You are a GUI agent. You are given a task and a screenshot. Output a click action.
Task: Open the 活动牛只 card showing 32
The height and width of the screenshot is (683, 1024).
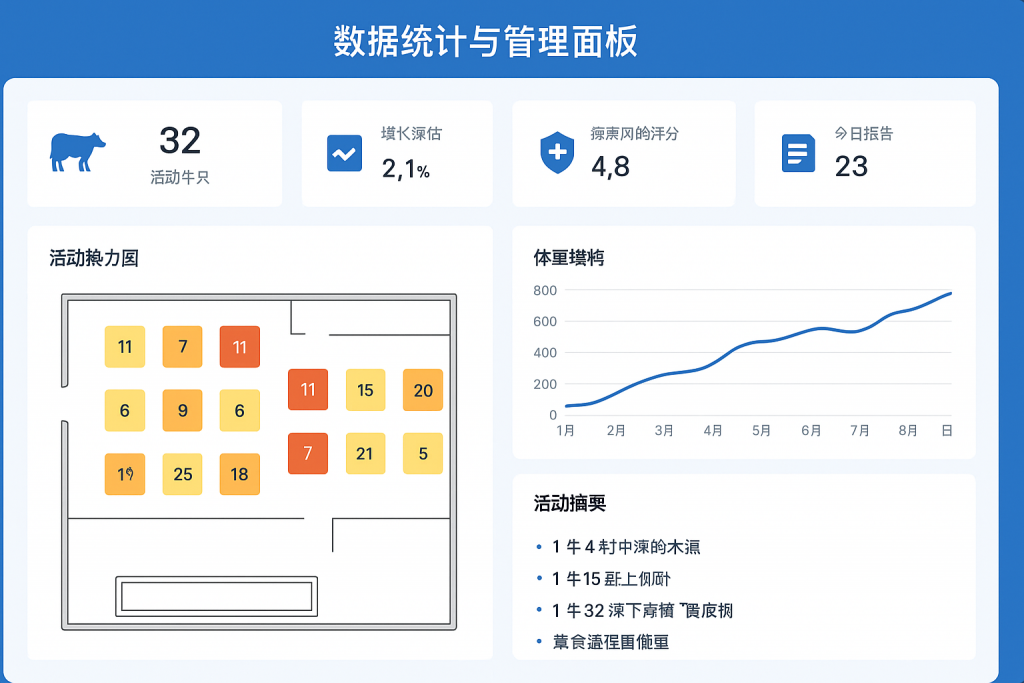[154, 153]
